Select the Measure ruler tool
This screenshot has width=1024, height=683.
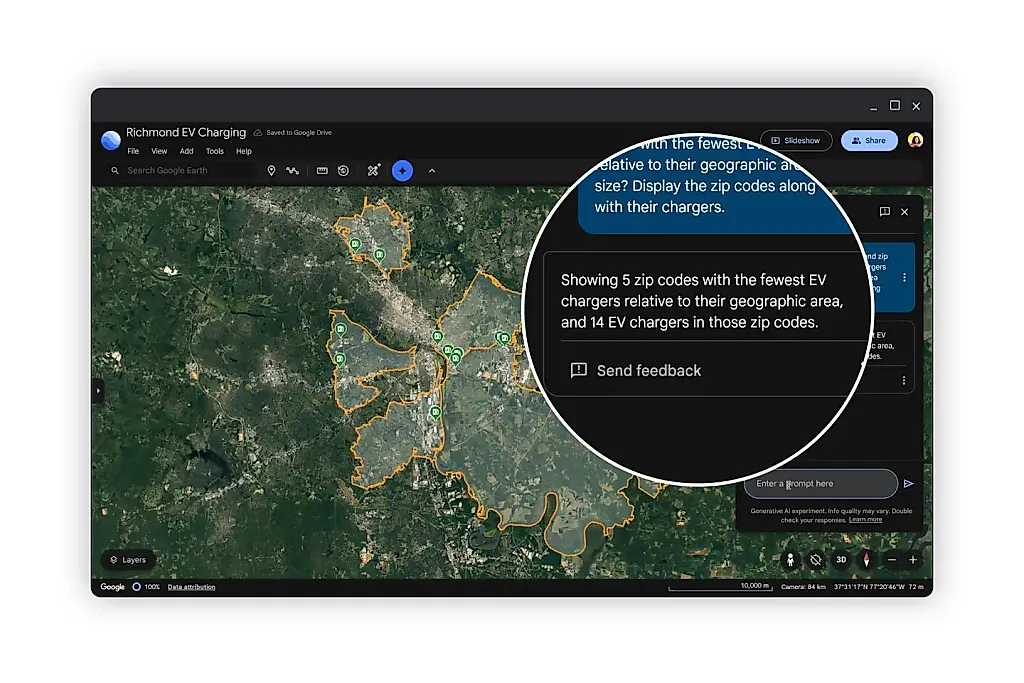click(322, 170)
